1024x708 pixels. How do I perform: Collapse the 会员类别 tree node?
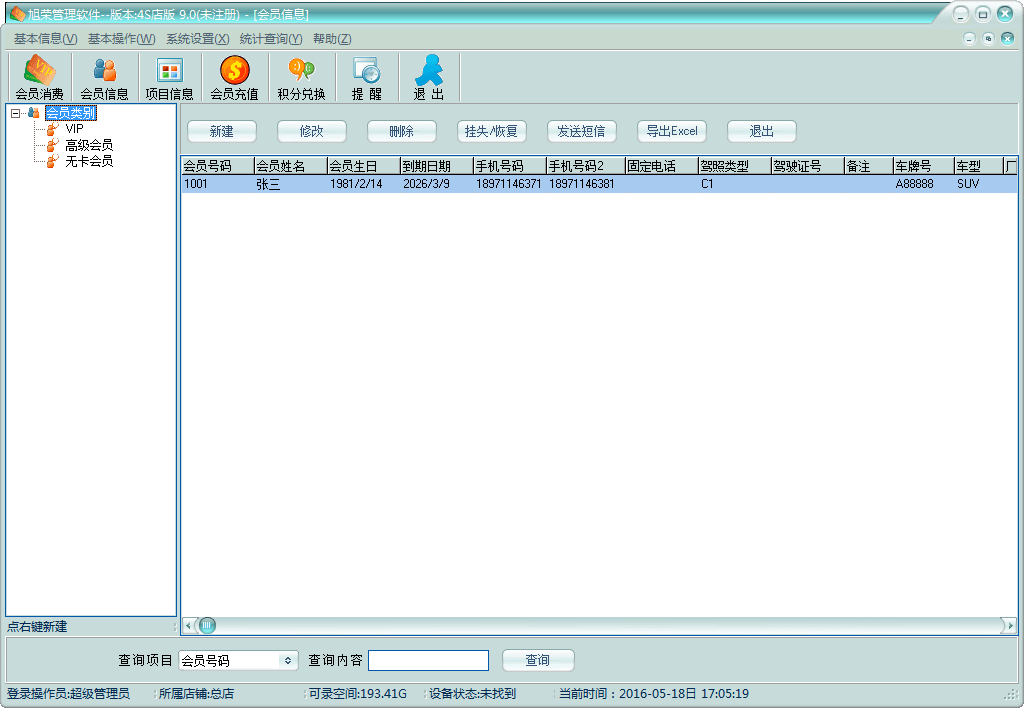point(15,113)
